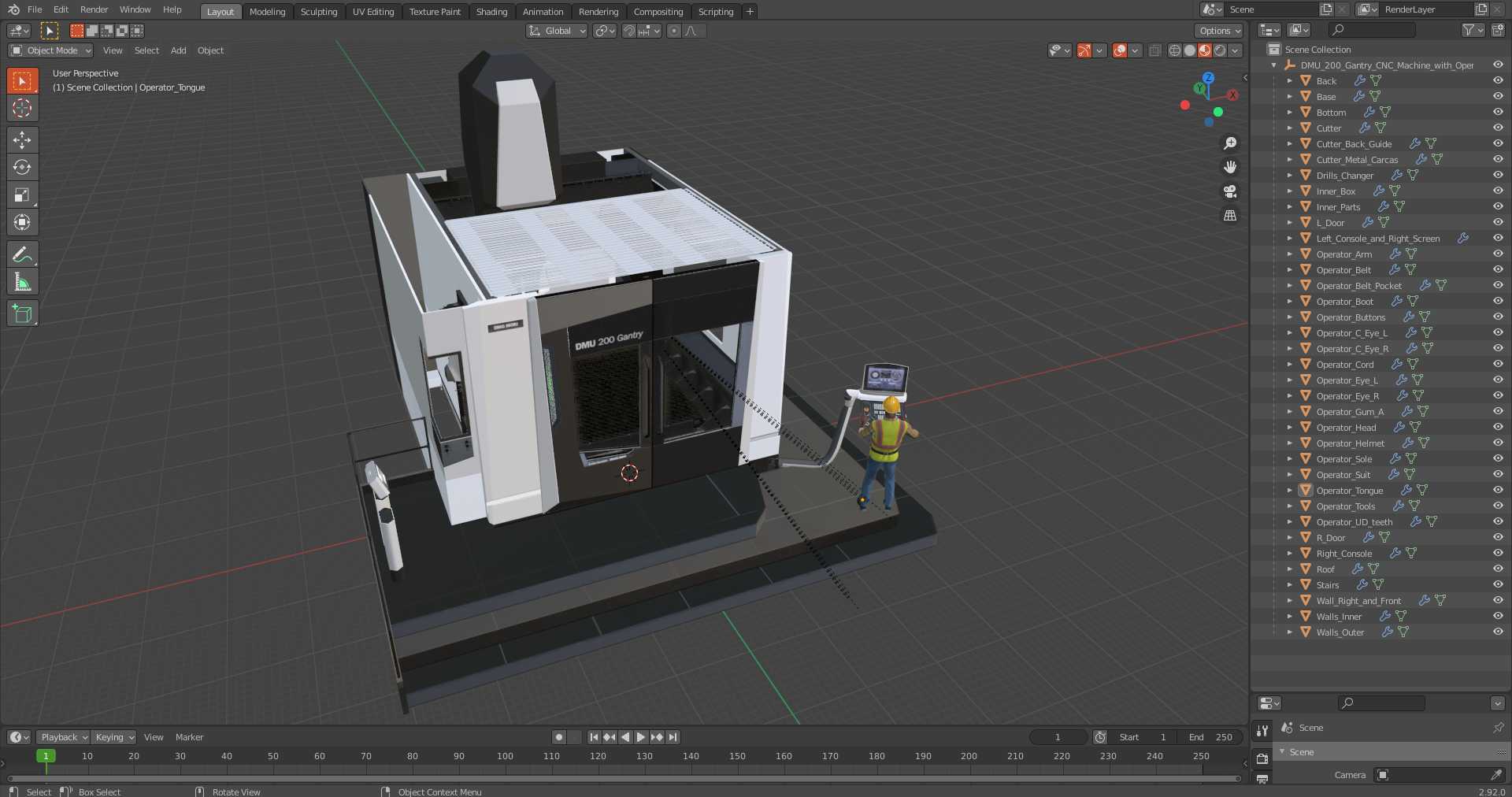Expand the Base object in outliner
The image size is (1512, 797).
click(x=1289, y=96)
